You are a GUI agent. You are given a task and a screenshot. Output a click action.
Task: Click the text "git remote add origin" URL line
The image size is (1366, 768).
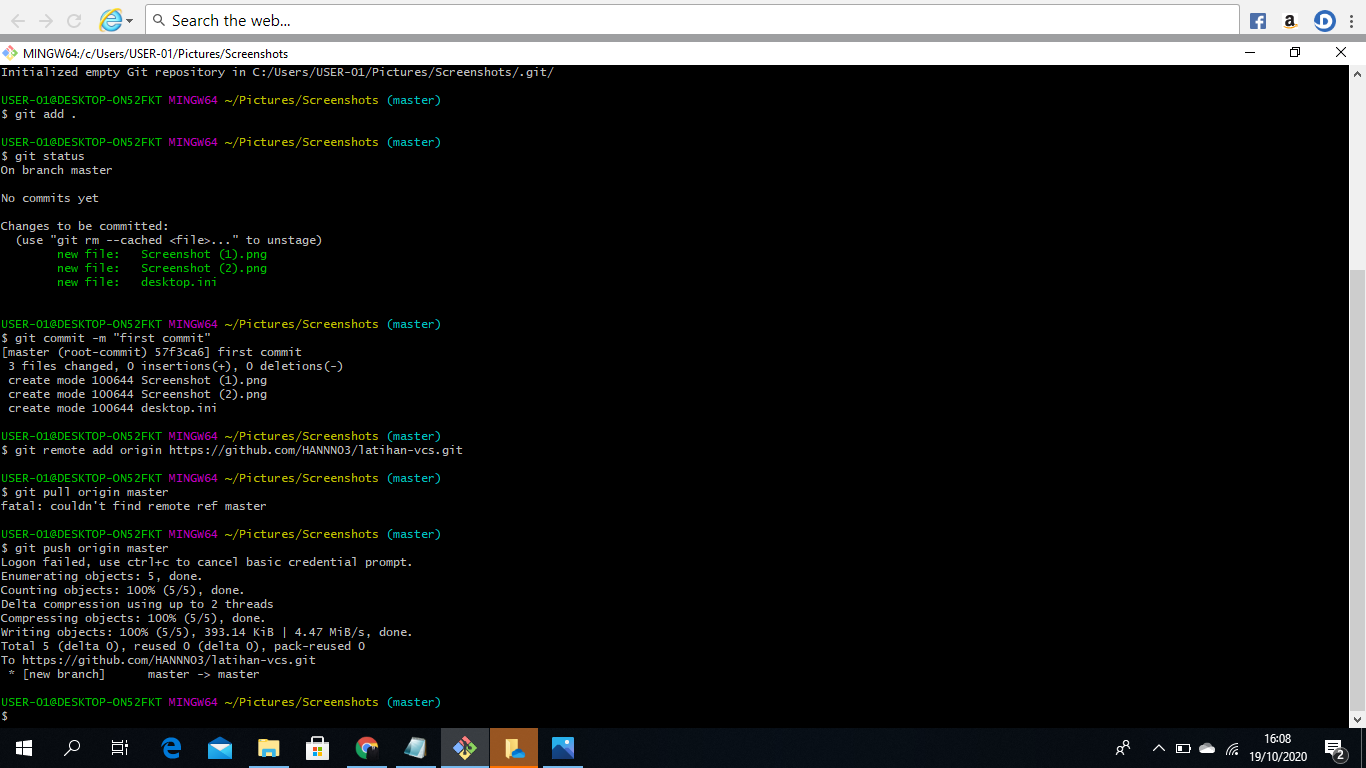coord(232,450)
